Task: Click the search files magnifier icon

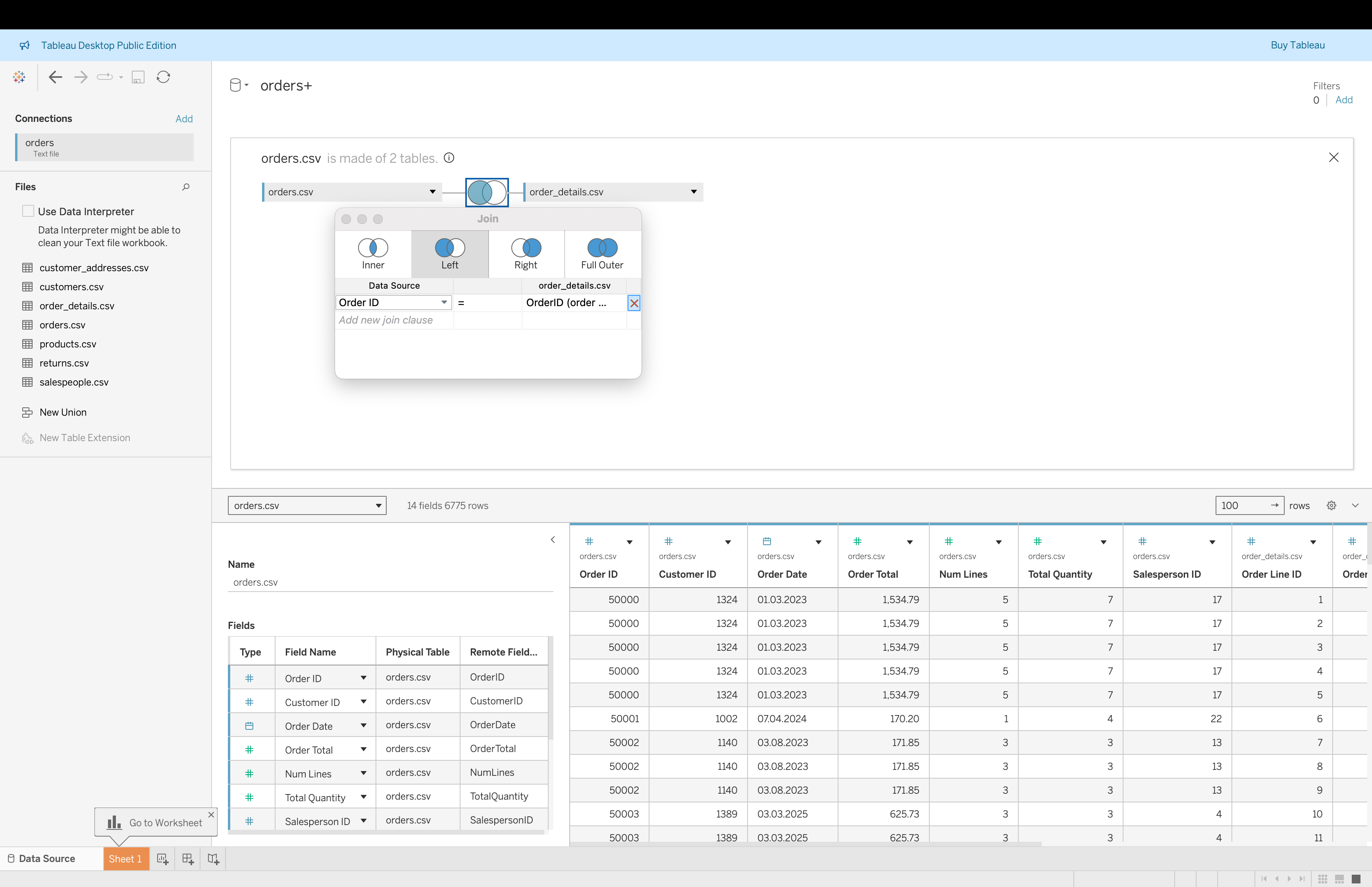Action: coord(186,187)
